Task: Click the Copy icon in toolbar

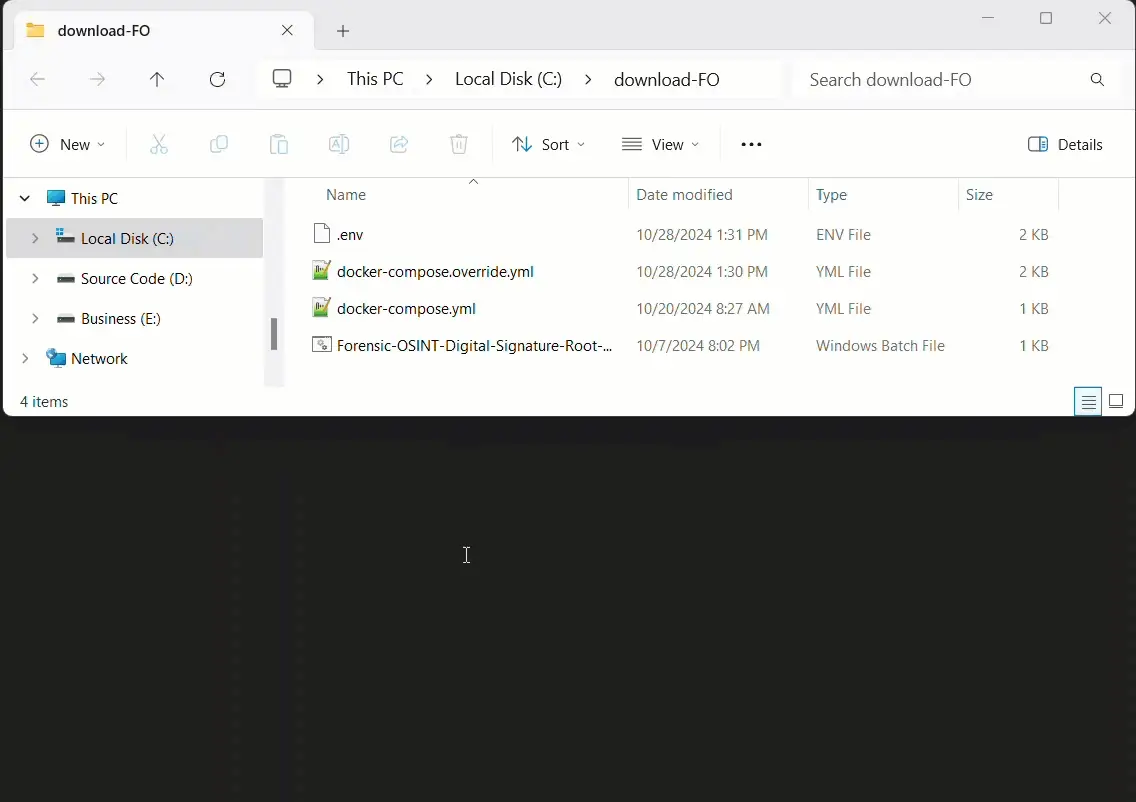Action: [x=219, y=144]
